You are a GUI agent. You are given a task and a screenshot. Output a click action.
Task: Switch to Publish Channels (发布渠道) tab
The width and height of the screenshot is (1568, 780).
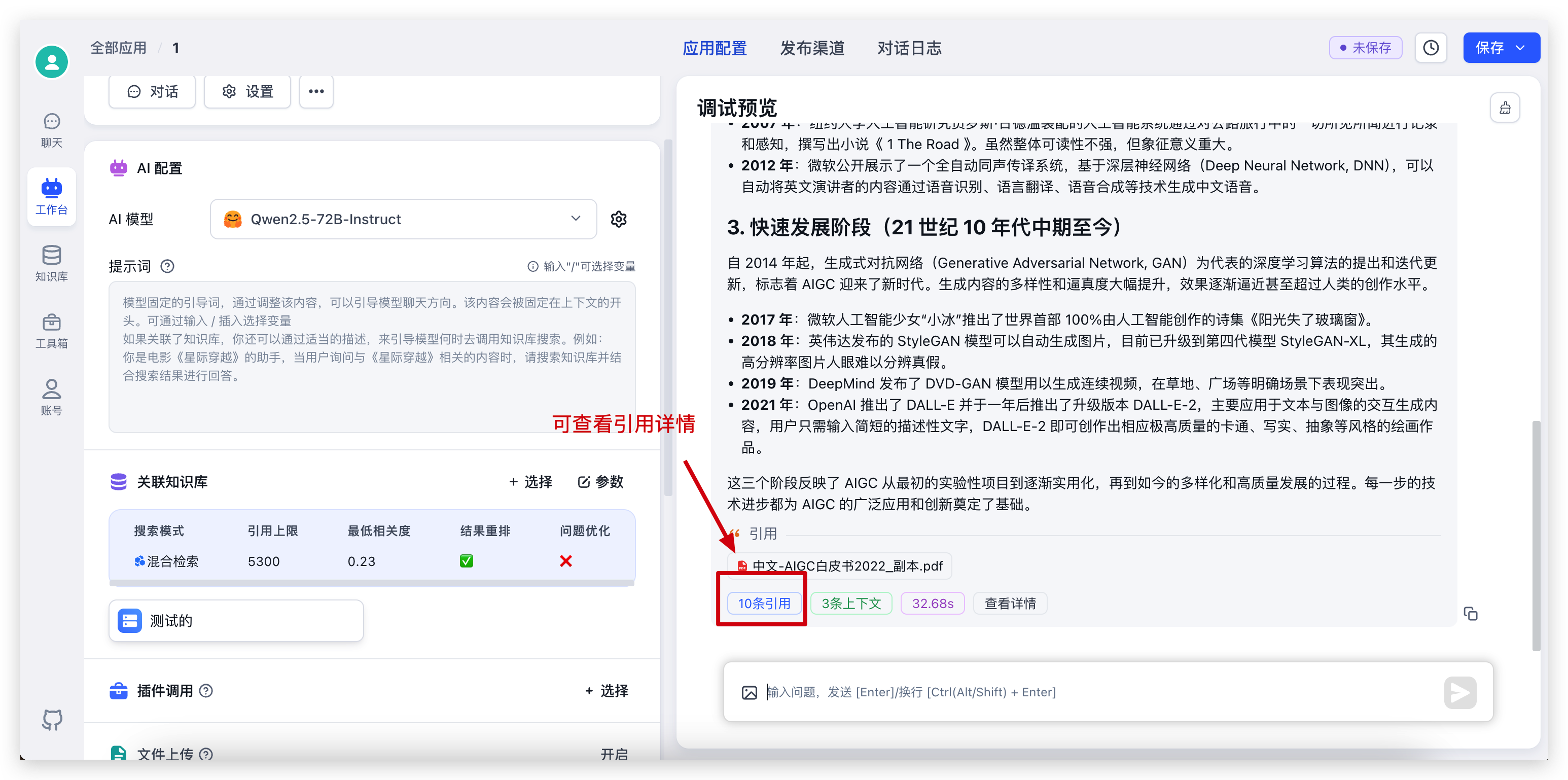(x=812, y=48)
